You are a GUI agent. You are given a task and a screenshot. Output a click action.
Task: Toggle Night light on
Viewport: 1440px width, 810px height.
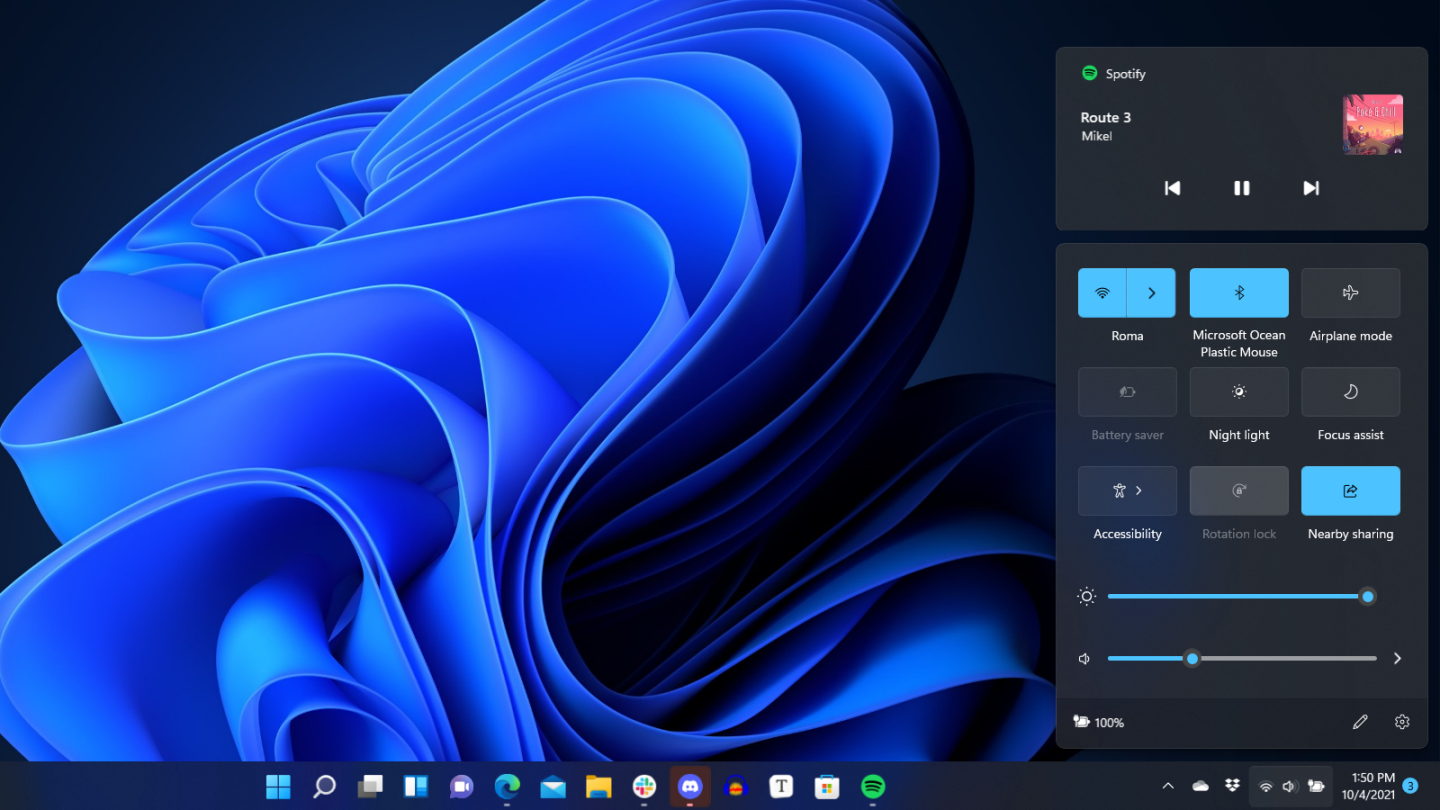(1239, 392)
